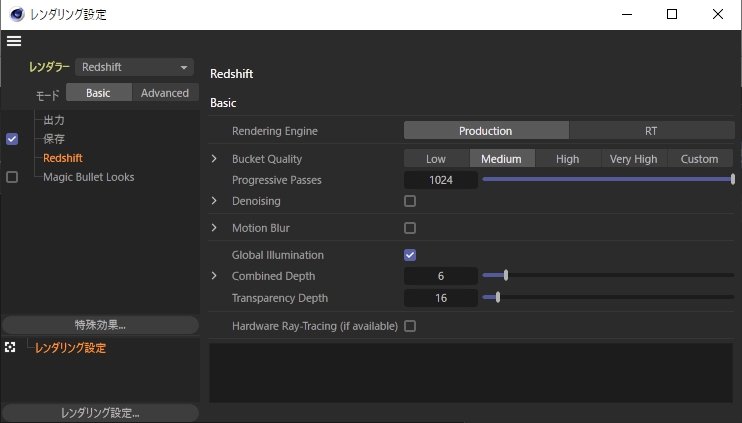Viewport: 742px width, 423px height.
Task: Click the Global Illumination label
Action: point(278,255)
